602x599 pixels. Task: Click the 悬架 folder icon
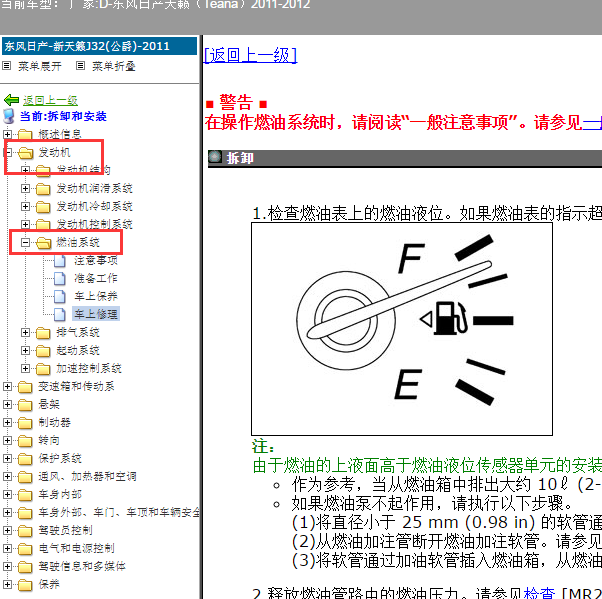(x=25, y=405)
